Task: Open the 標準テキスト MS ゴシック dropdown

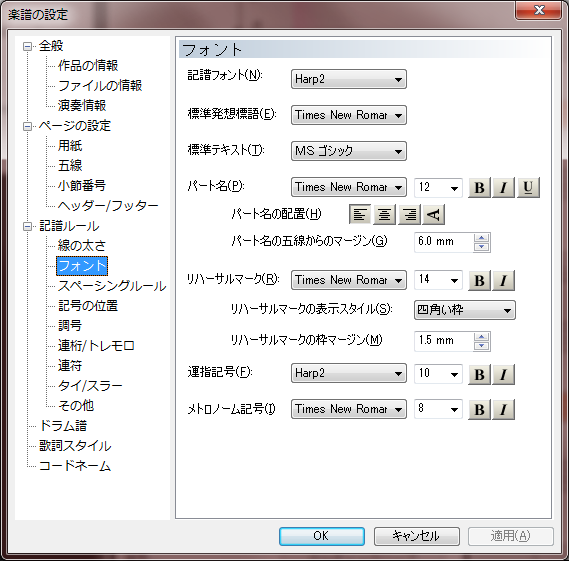Action: coord(349,151)
